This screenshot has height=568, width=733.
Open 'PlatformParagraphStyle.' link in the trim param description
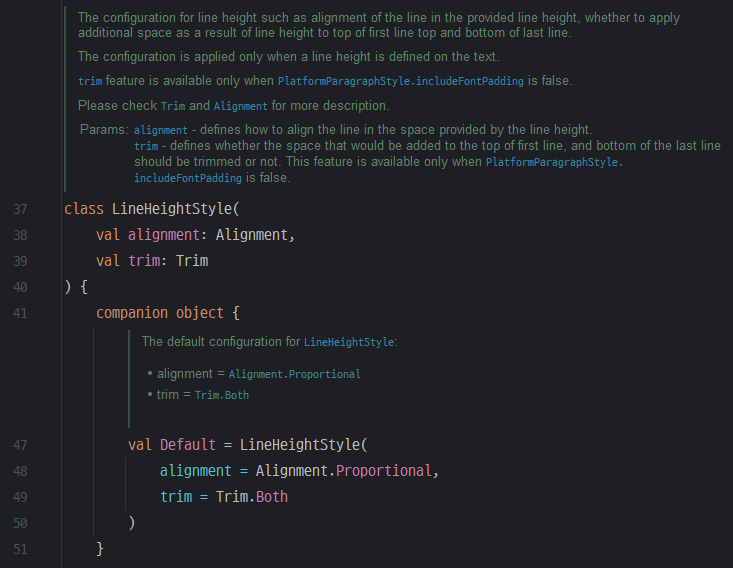554,162
